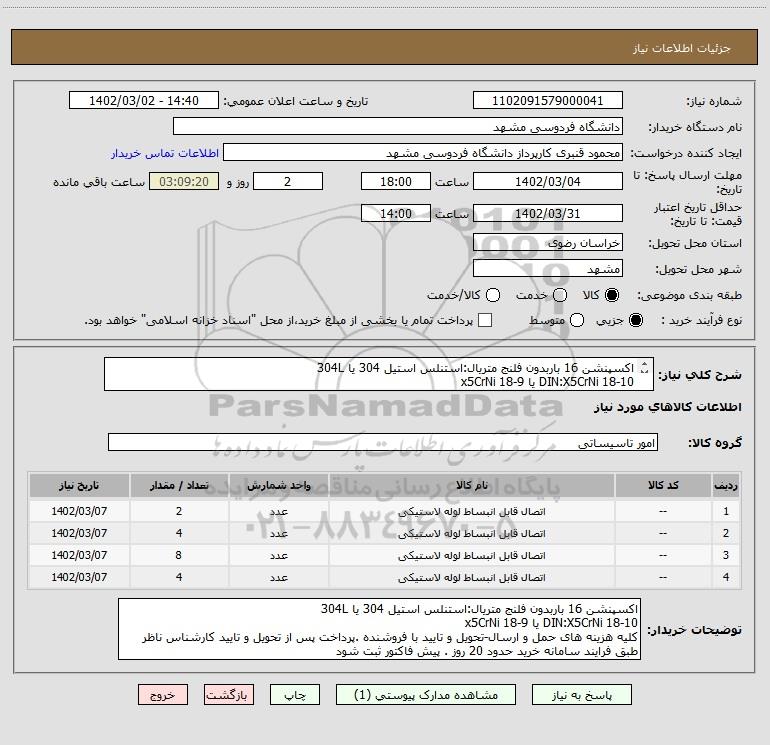The width and height of the screenshot is (770, 745).
Task: Click the announcement date 1402/03/02 - 14:40 field
Action: (x=144, y=100)
